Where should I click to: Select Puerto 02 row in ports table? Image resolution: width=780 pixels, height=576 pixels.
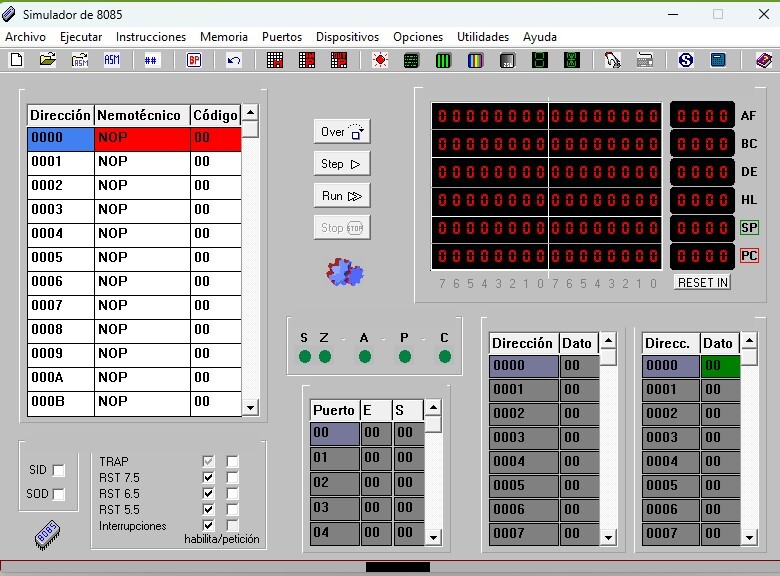pos(367,482)
